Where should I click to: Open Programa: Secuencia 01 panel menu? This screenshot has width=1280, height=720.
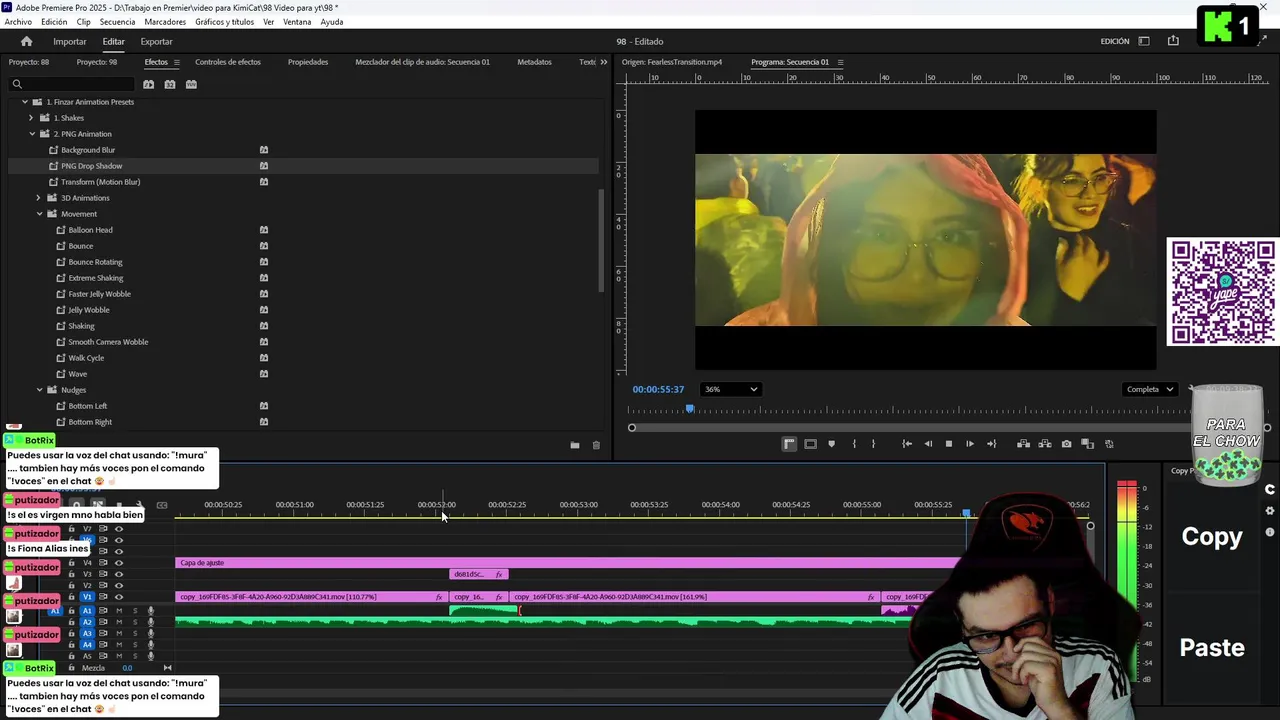840,62
